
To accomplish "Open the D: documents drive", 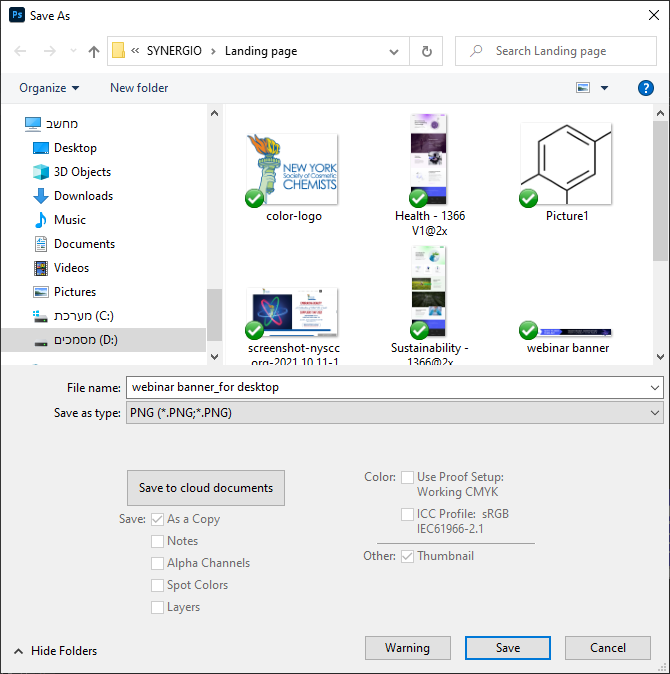I will pos(104,340).
